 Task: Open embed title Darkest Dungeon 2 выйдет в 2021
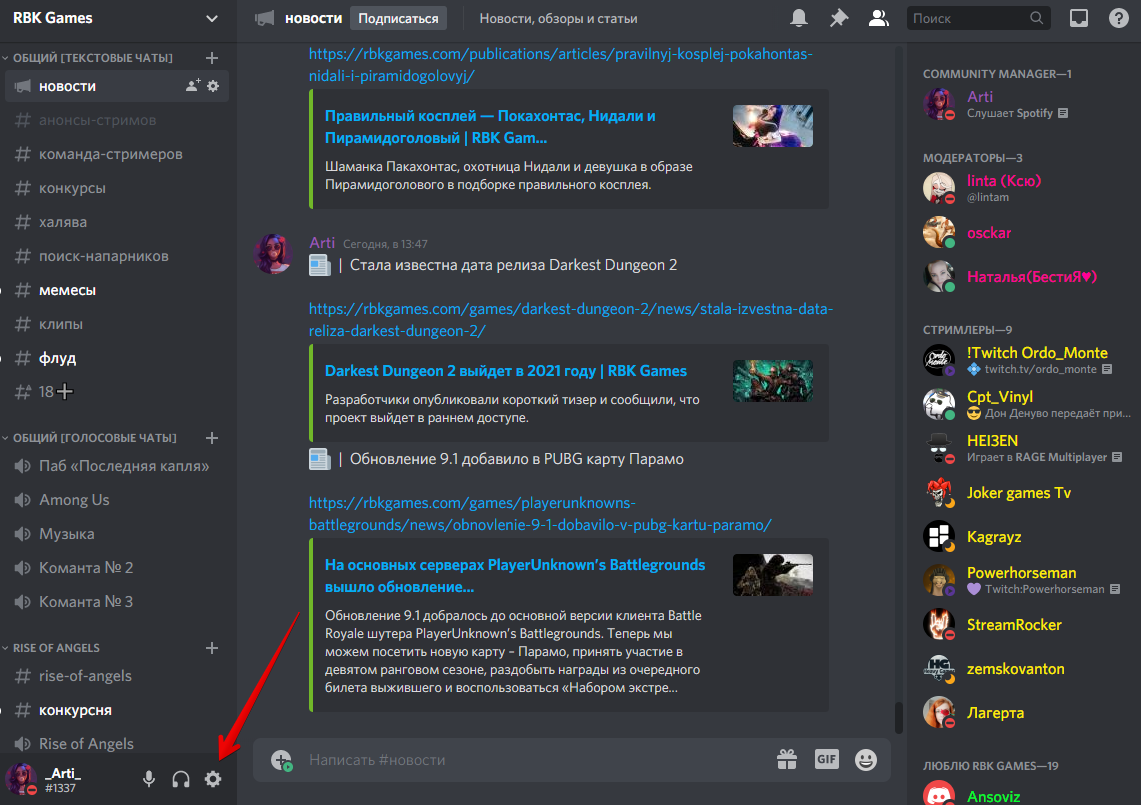pos(506,371)
